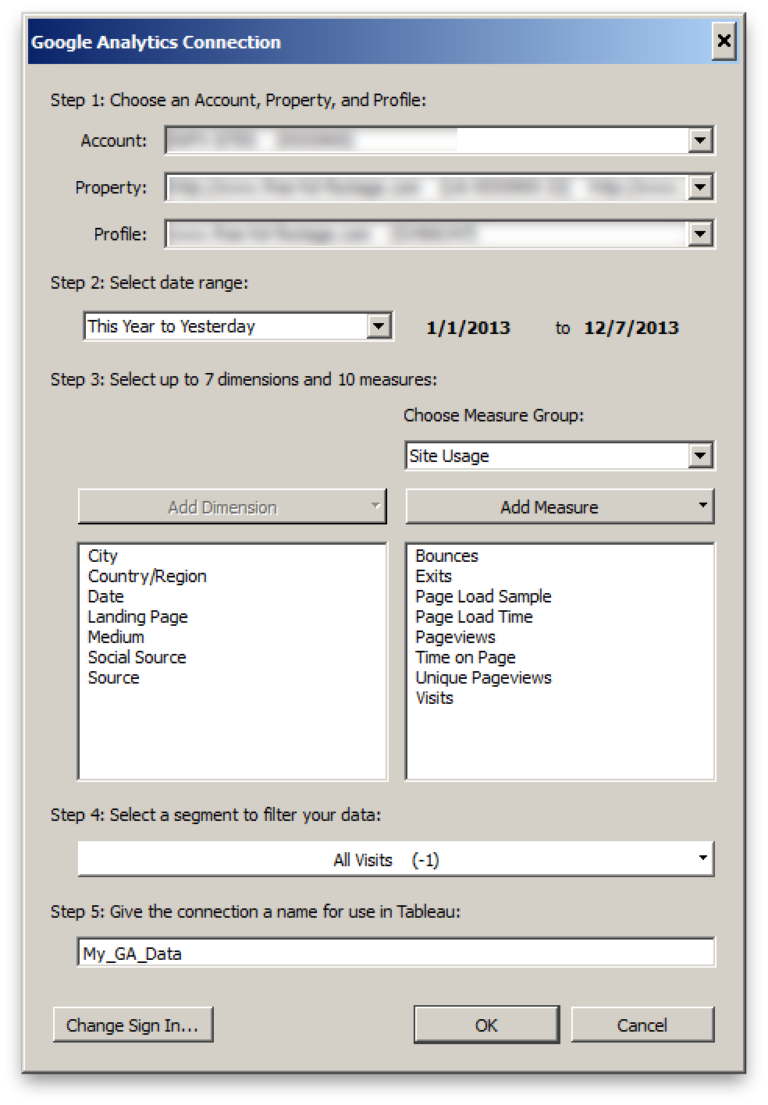Close the Google Analytics Connection dialog
The image size is (768, 1105).
(x=724, y=42)
